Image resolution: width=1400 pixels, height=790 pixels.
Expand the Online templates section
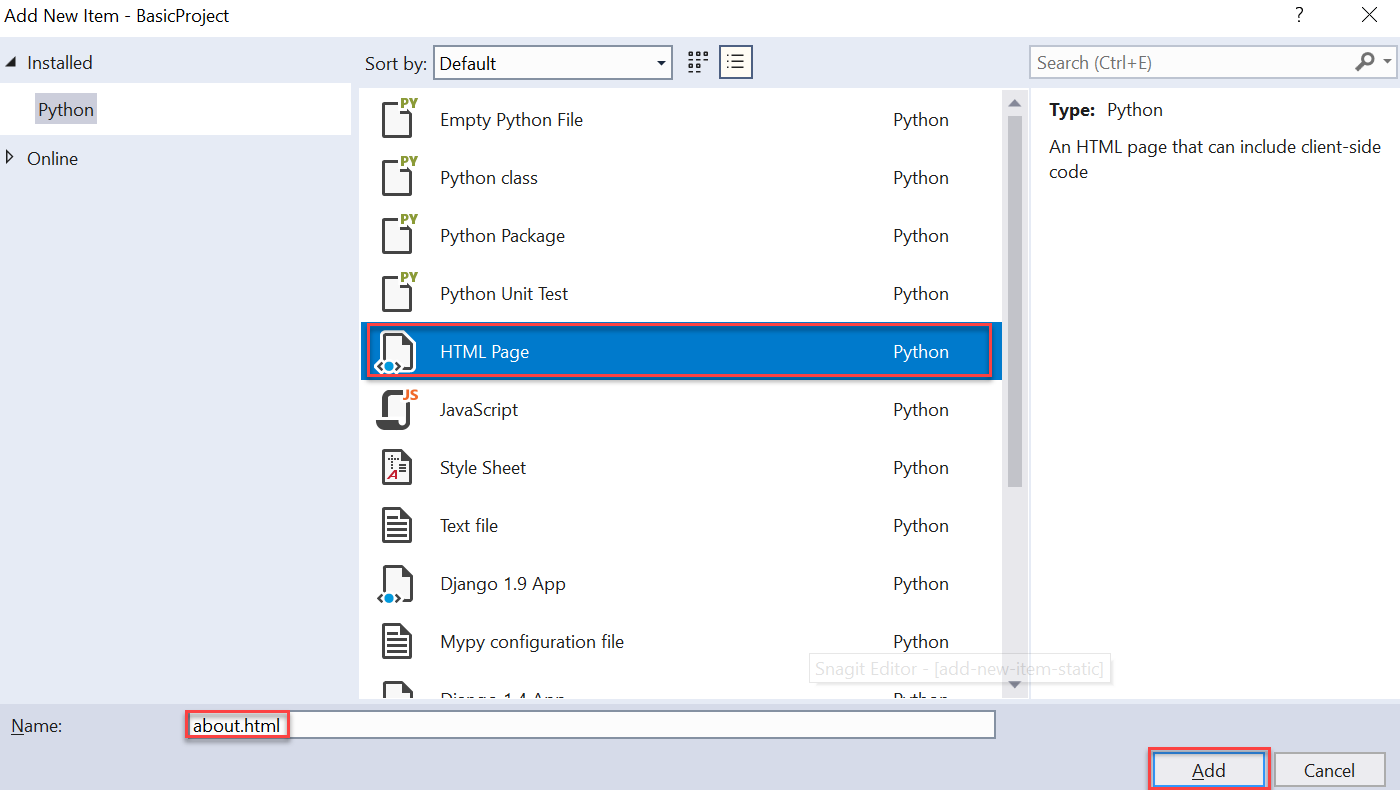[x=10, y=158]
